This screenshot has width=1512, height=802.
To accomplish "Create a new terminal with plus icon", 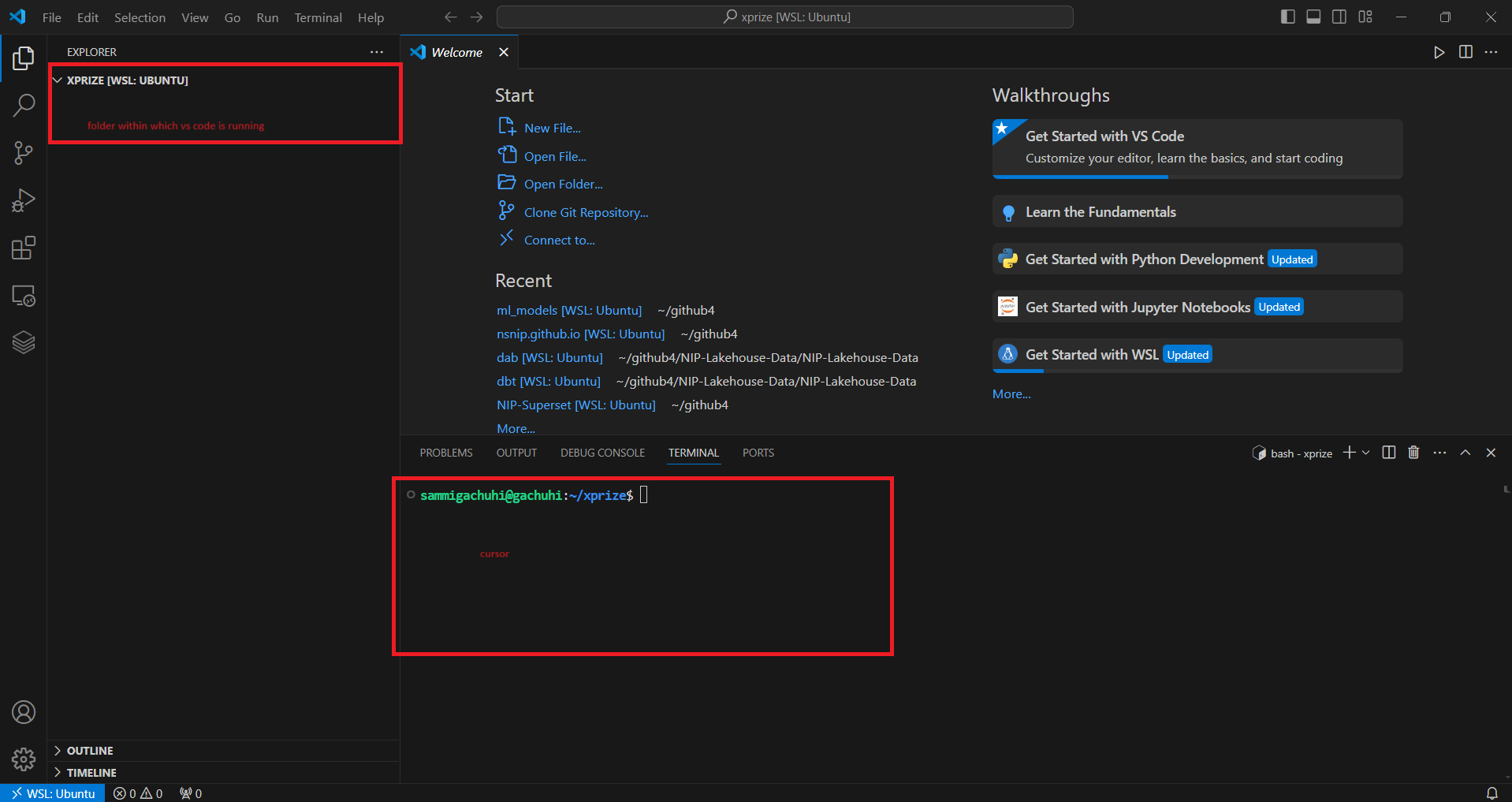I will tap(1350, 453).
